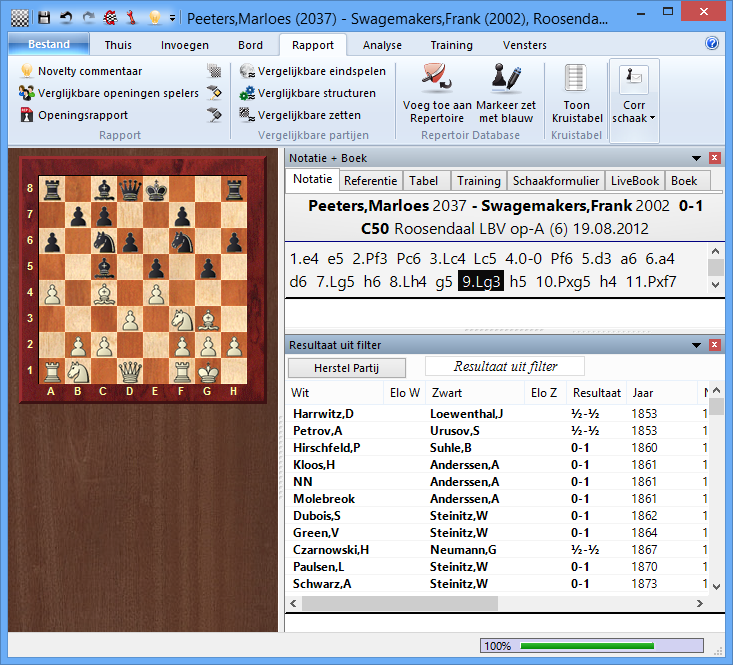733x665 pixels.
Task: Open the Schaakformulier tab
Action: point(555,181)
